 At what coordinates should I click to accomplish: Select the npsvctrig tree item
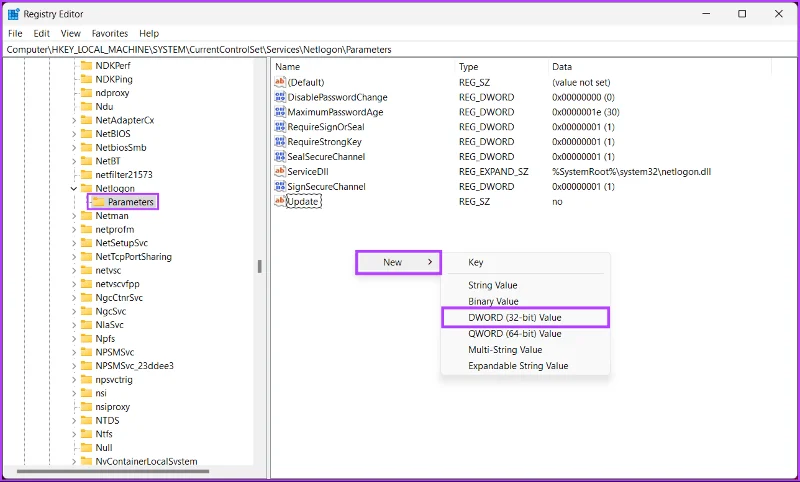(114, 379)
